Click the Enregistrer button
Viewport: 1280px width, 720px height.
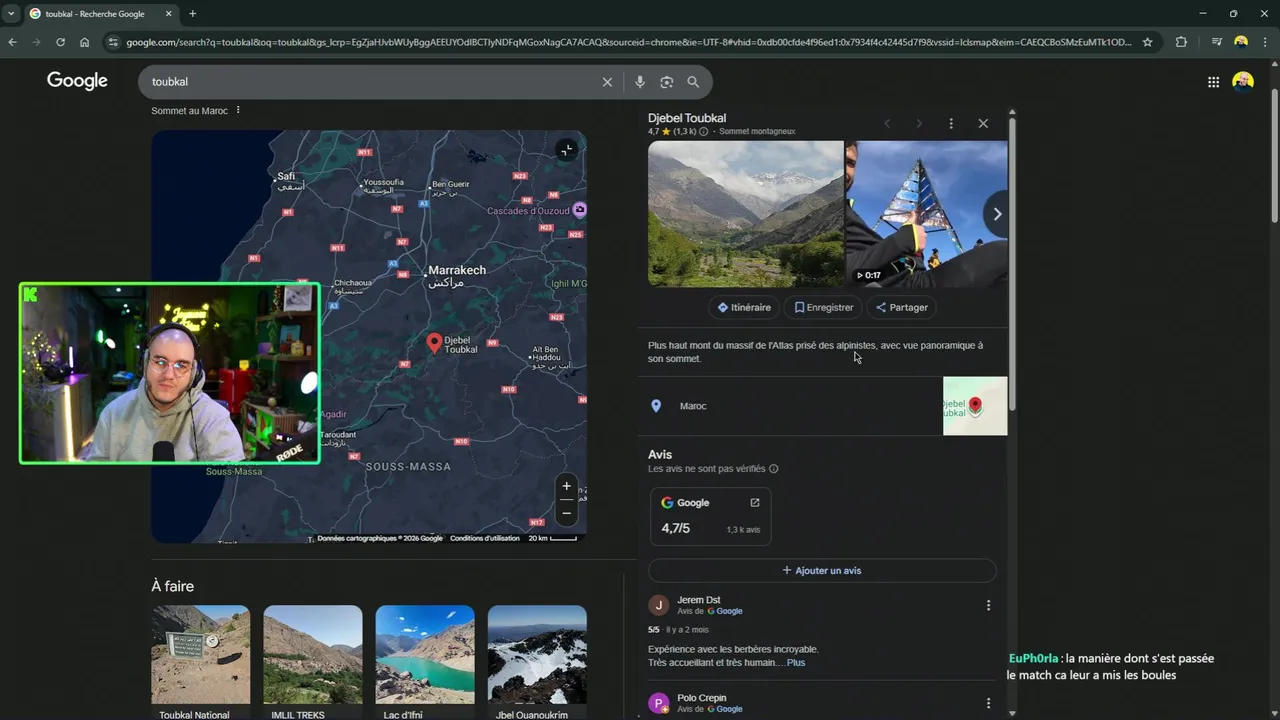tap(823, 307)
